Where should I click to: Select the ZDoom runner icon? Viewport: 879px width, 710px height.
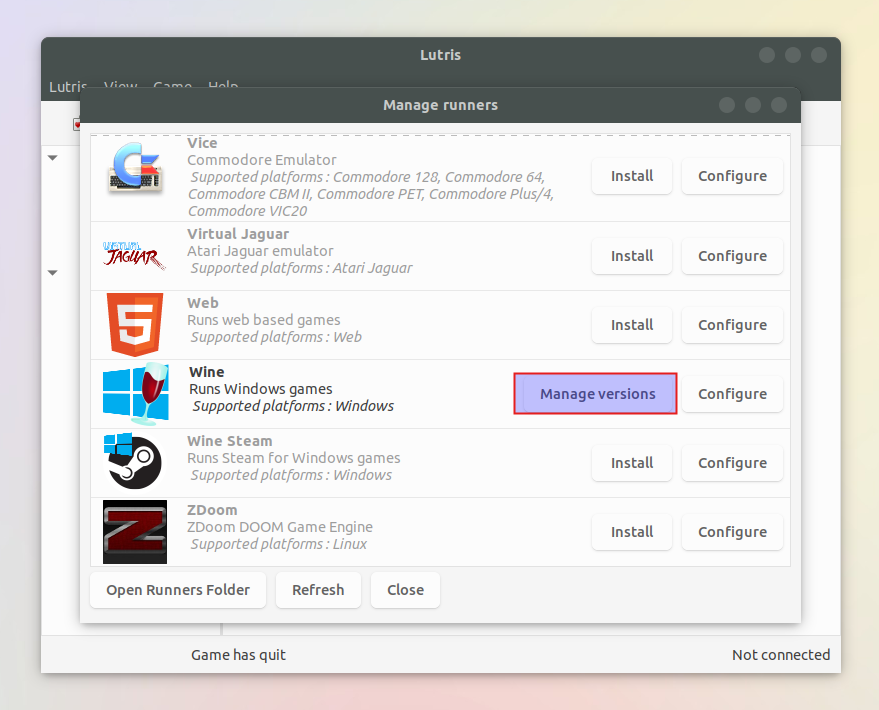(x=135, y=531)
